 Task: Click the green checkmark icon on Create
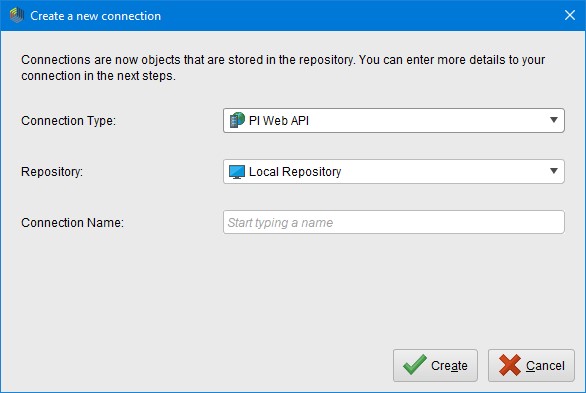(414, 365)
